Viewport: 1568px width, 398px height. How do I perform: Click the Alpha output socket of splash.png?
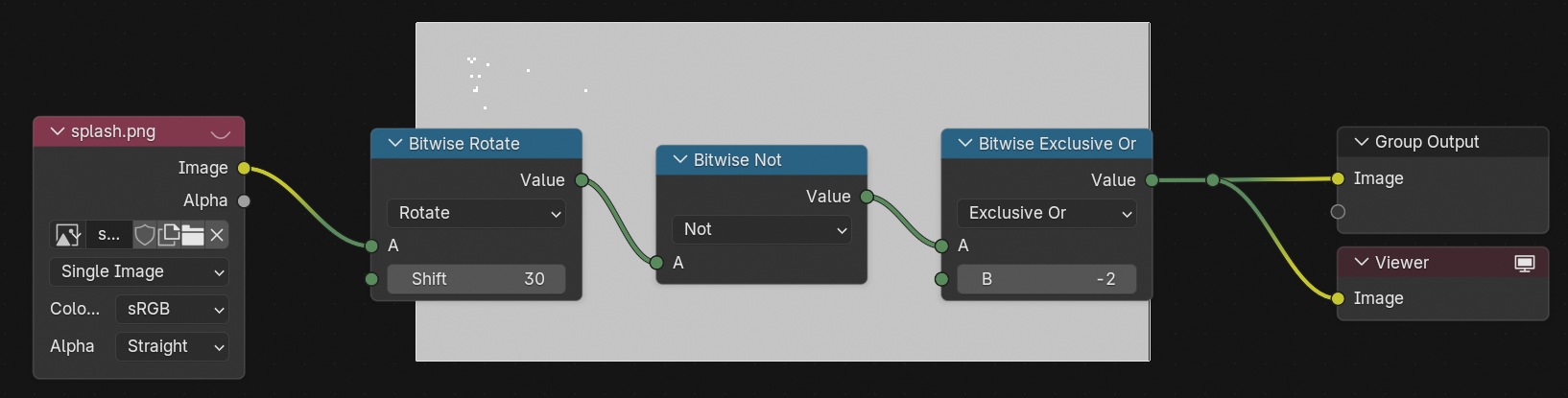click(244, 201)
